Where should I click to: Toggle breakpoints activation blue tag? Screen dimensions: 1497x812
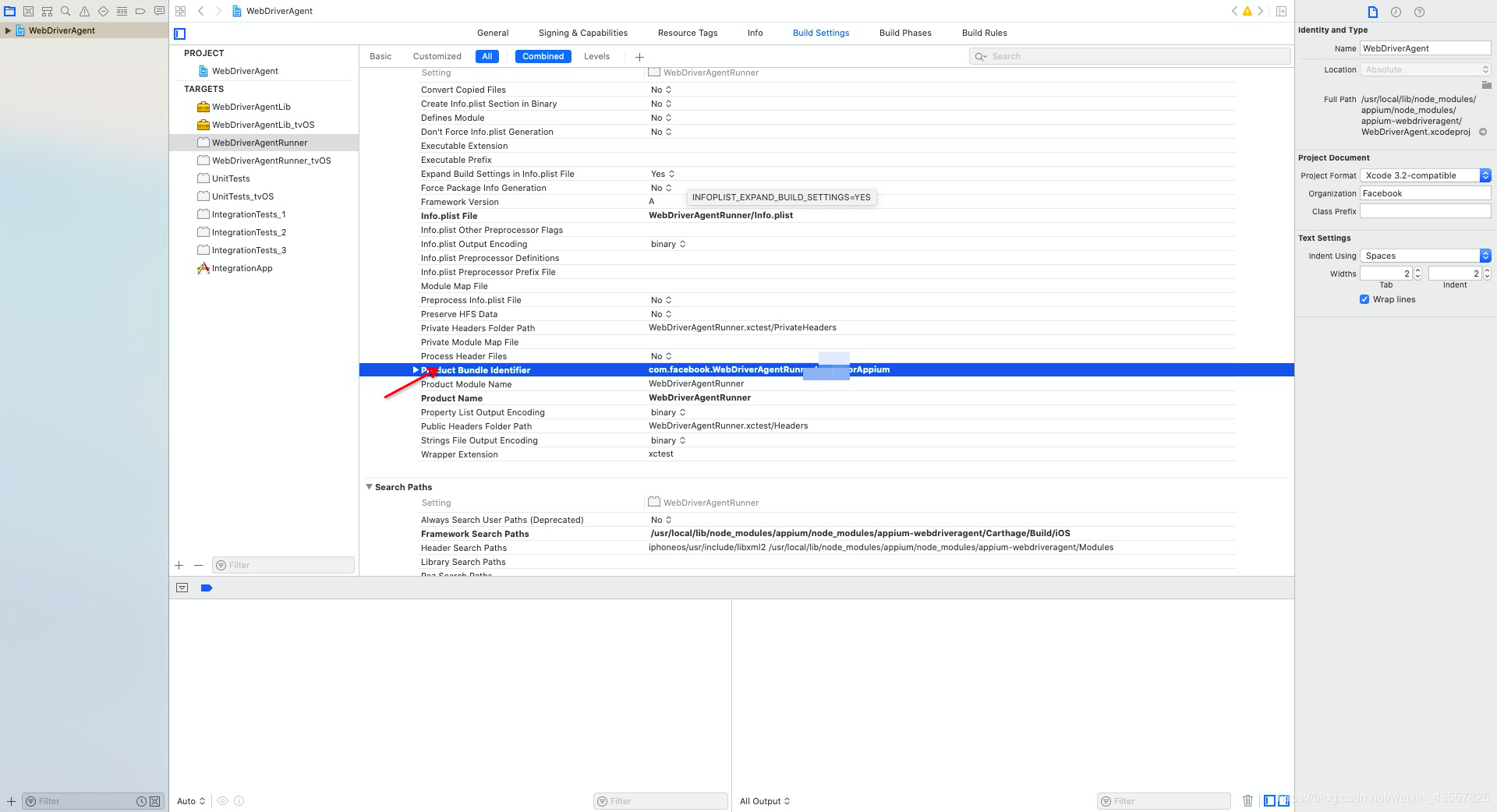(207, 588)
